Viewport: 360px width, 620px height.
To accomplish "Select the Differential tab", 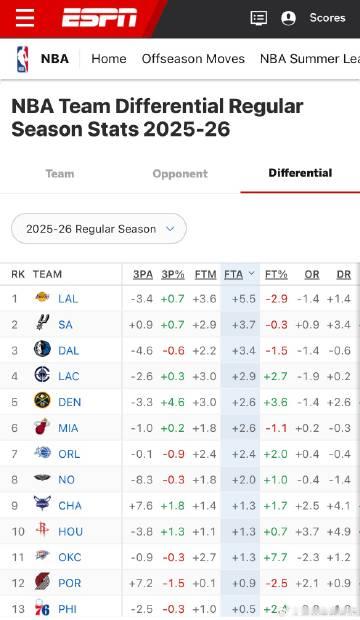I will point(300,173).
